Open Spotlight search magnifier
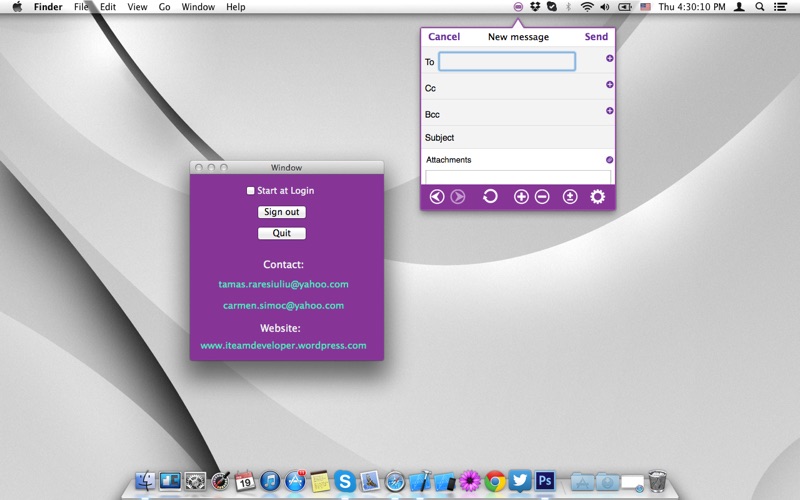This screenshot has height=500, width=800. pyautogui.click(x=760, y=7)
